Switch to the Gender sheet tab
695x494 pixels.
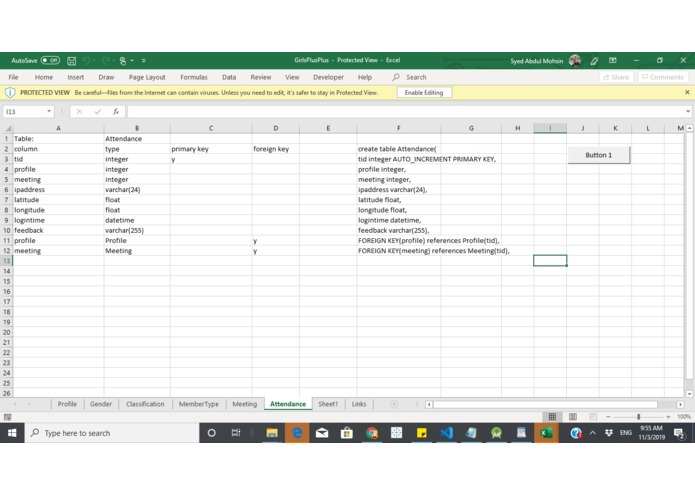click(101, 404)
